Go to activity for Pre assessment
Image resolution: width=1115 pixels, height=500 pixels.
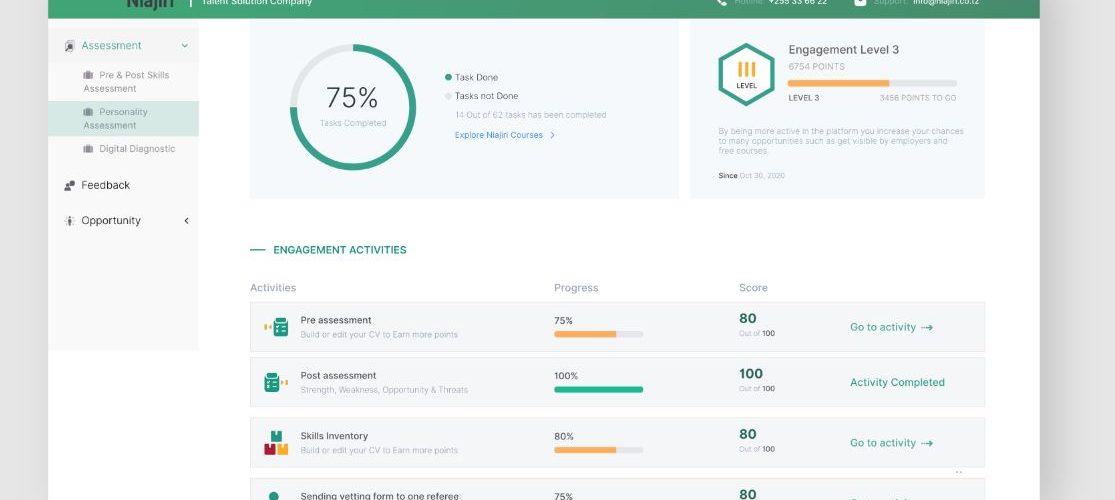pos(891,327)
